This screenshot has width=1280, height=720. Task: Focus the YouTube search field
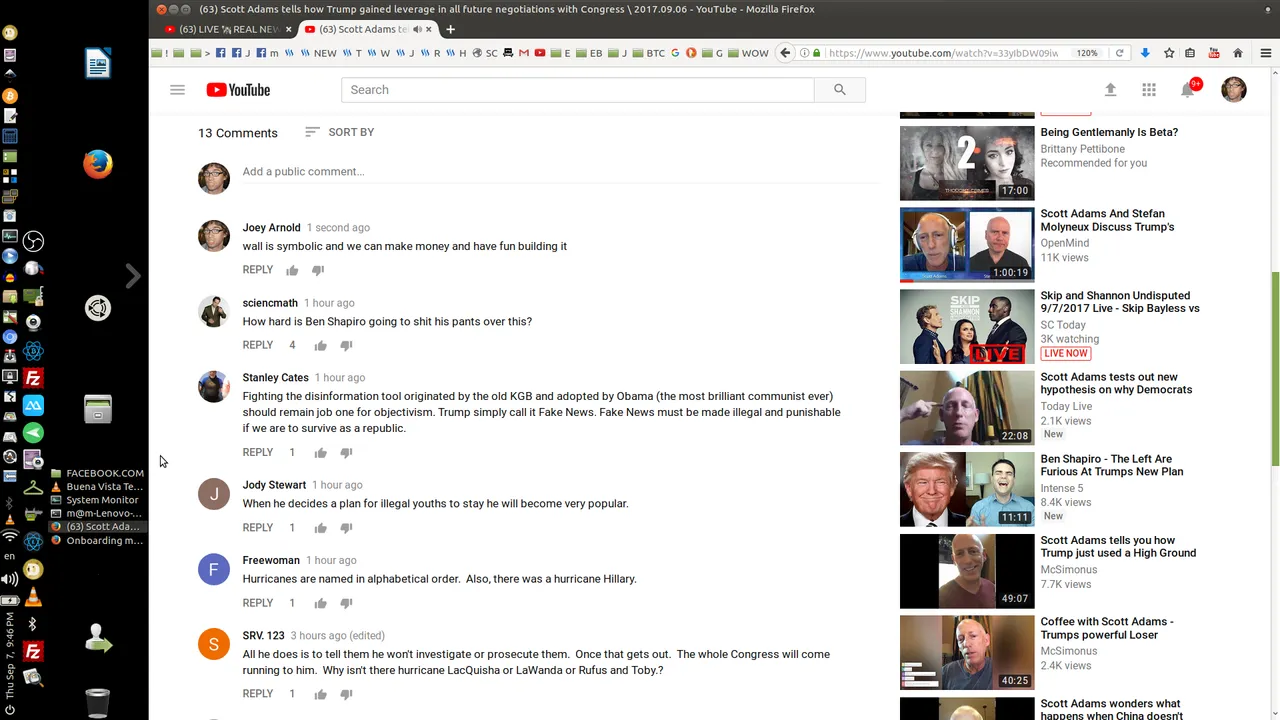(578, 90)
